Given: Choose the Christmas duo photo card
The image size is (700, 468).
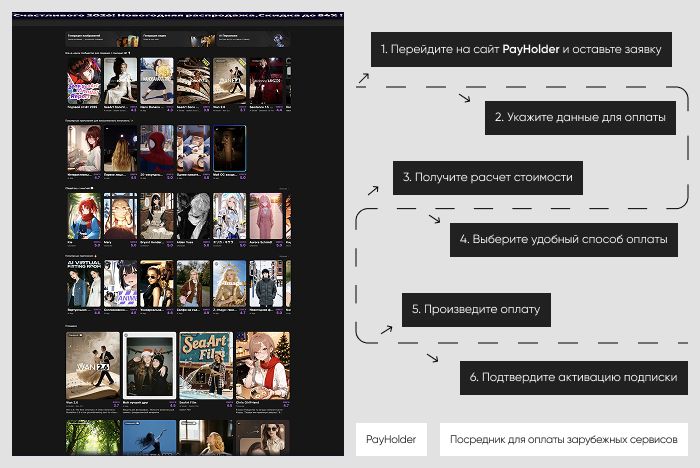Looking at the screenshot, I should coord(148,366).
